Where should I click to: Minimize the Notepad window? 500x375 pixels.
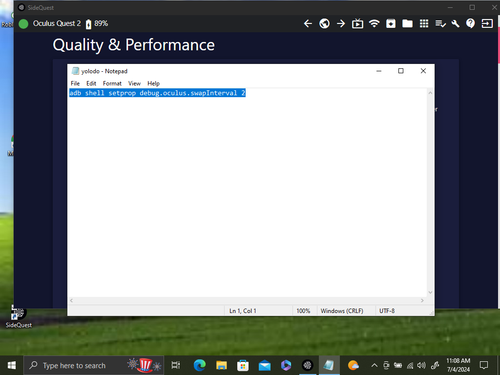(379, 71)
